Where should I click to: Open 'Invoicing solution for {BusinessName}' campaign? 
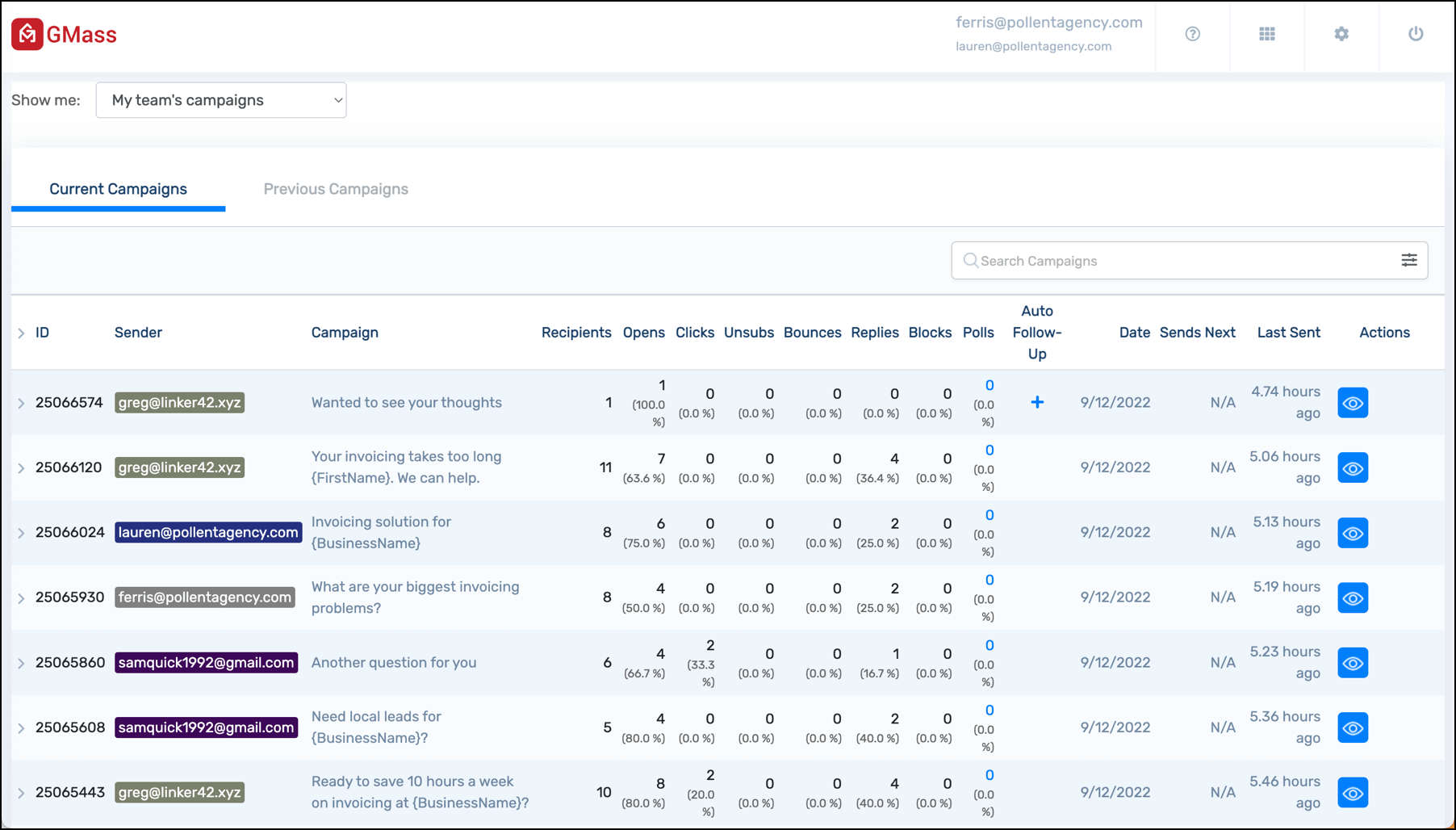coord(381,533)
